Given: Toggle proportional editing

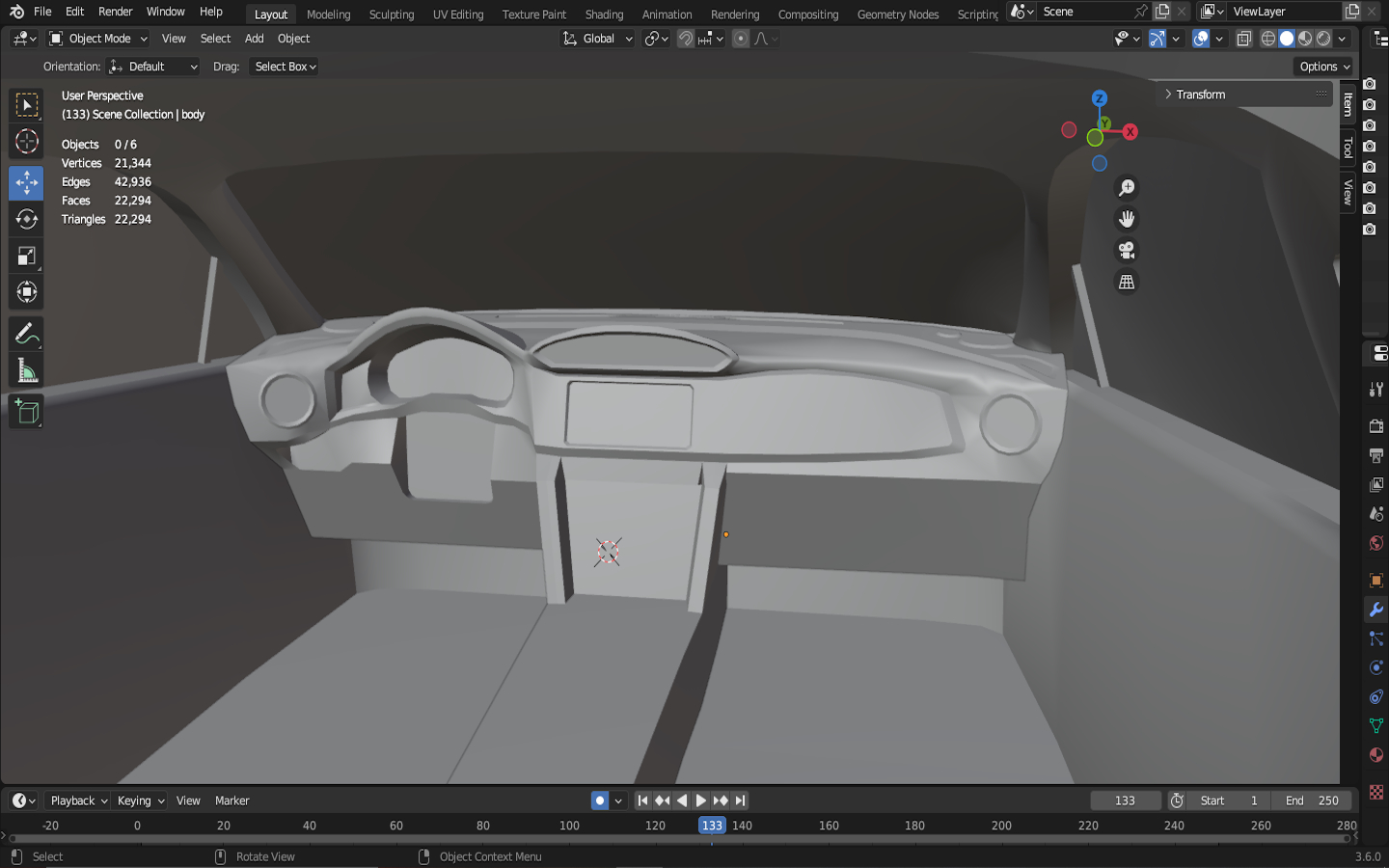Looking at the screenshot, I should pos(740,39).
